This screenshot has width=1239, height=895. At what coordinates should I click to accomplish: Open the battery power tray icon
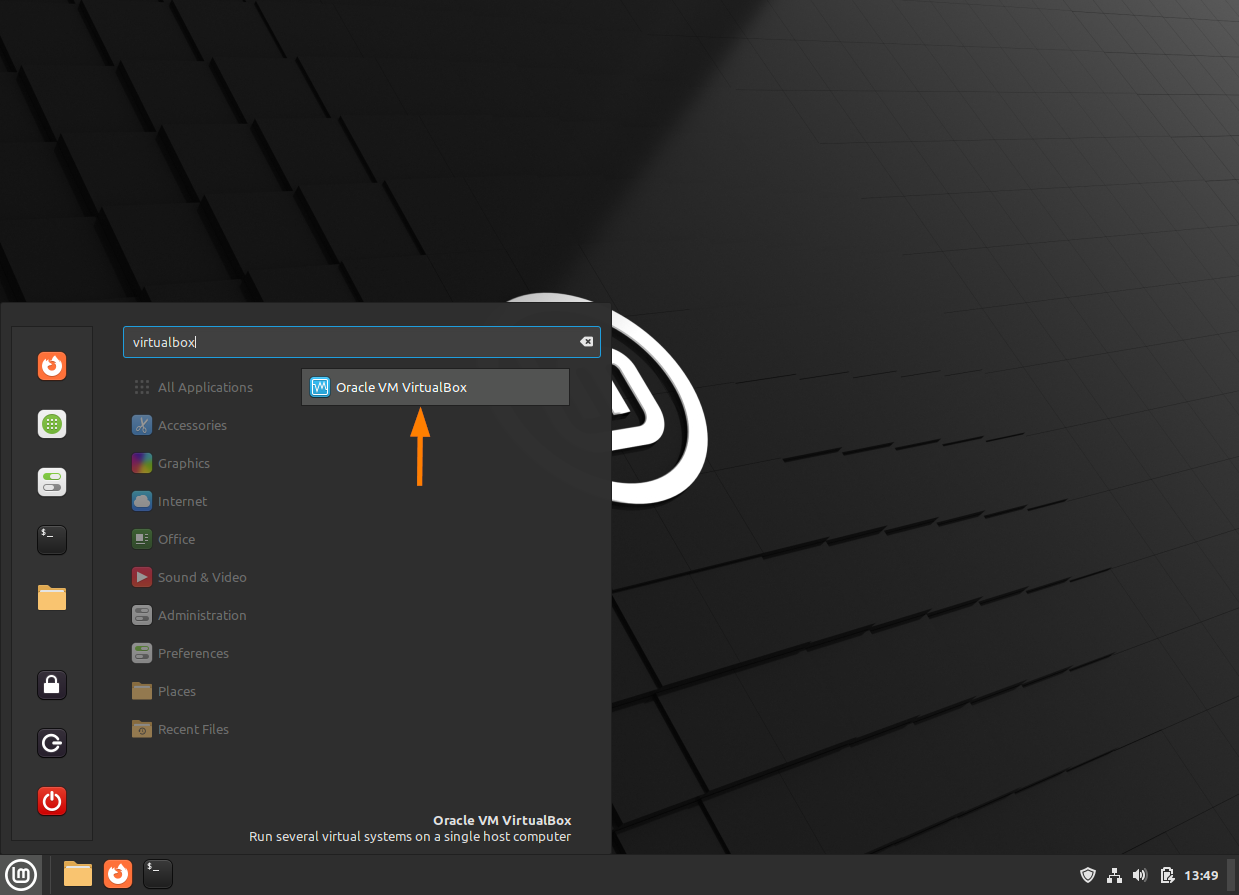[x=1166, y=875]
